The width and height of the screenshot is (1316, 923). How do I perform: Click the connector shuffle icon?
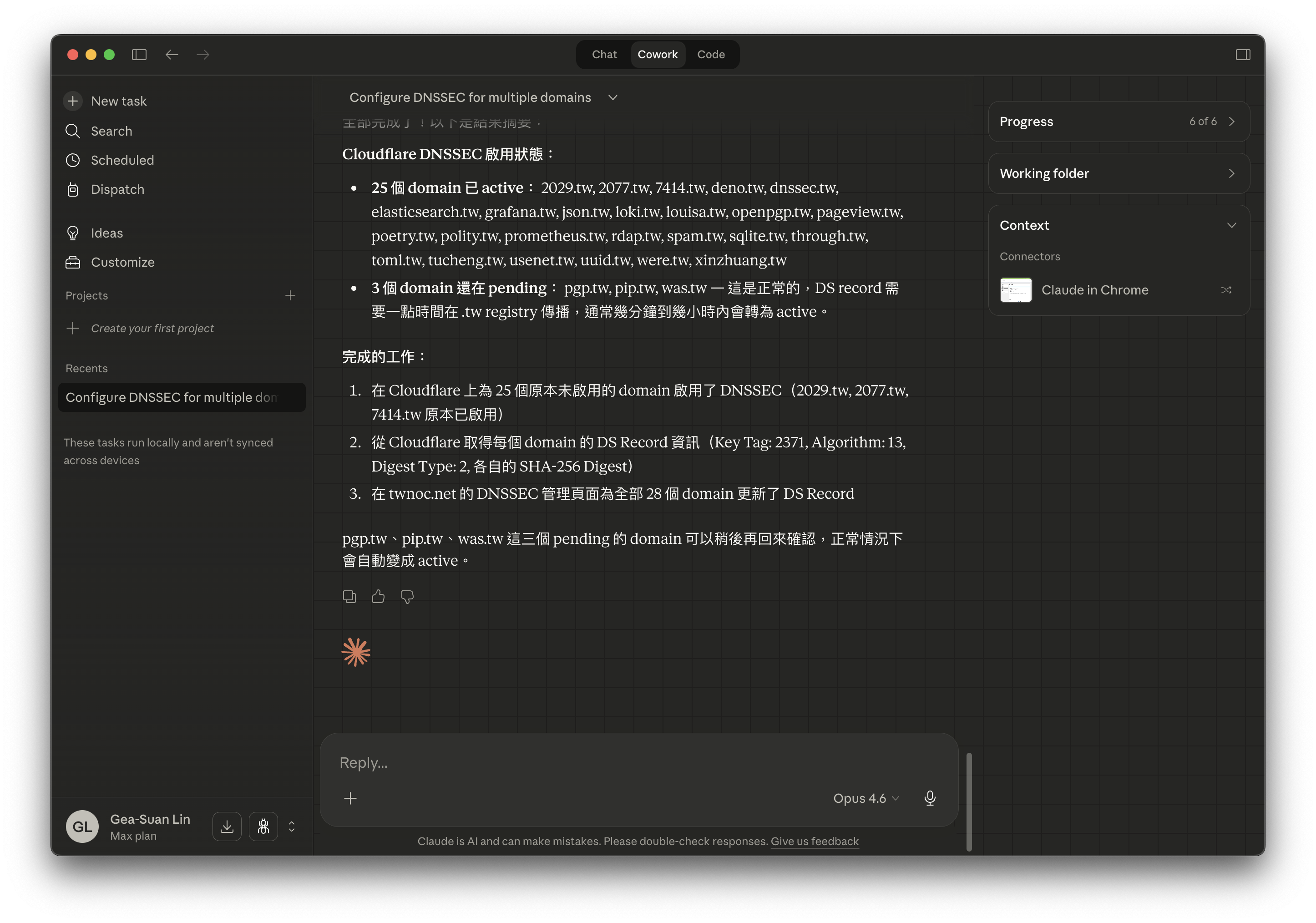1226,290
